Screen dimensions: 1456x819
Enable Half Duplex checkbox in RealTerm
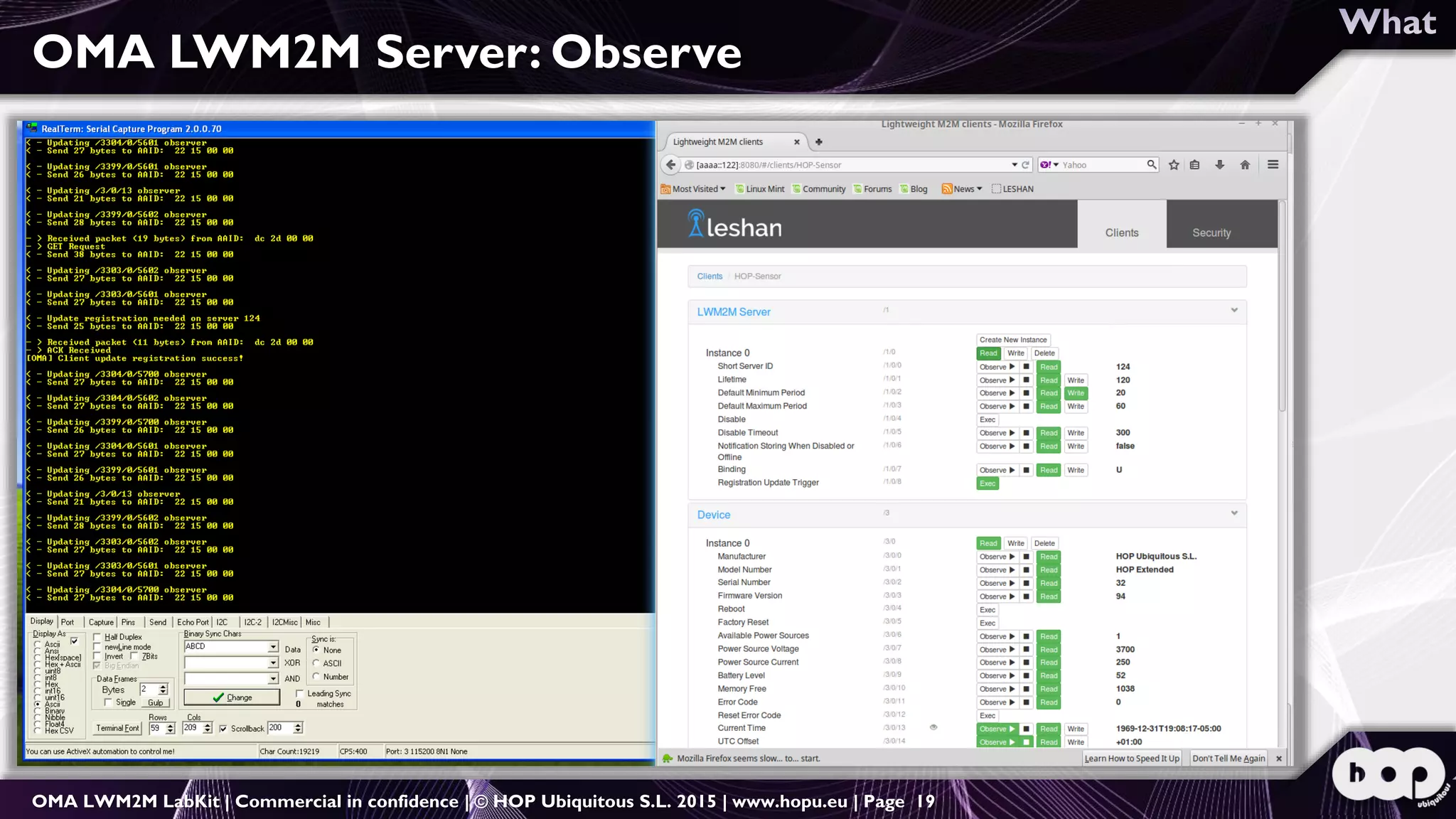97,637
